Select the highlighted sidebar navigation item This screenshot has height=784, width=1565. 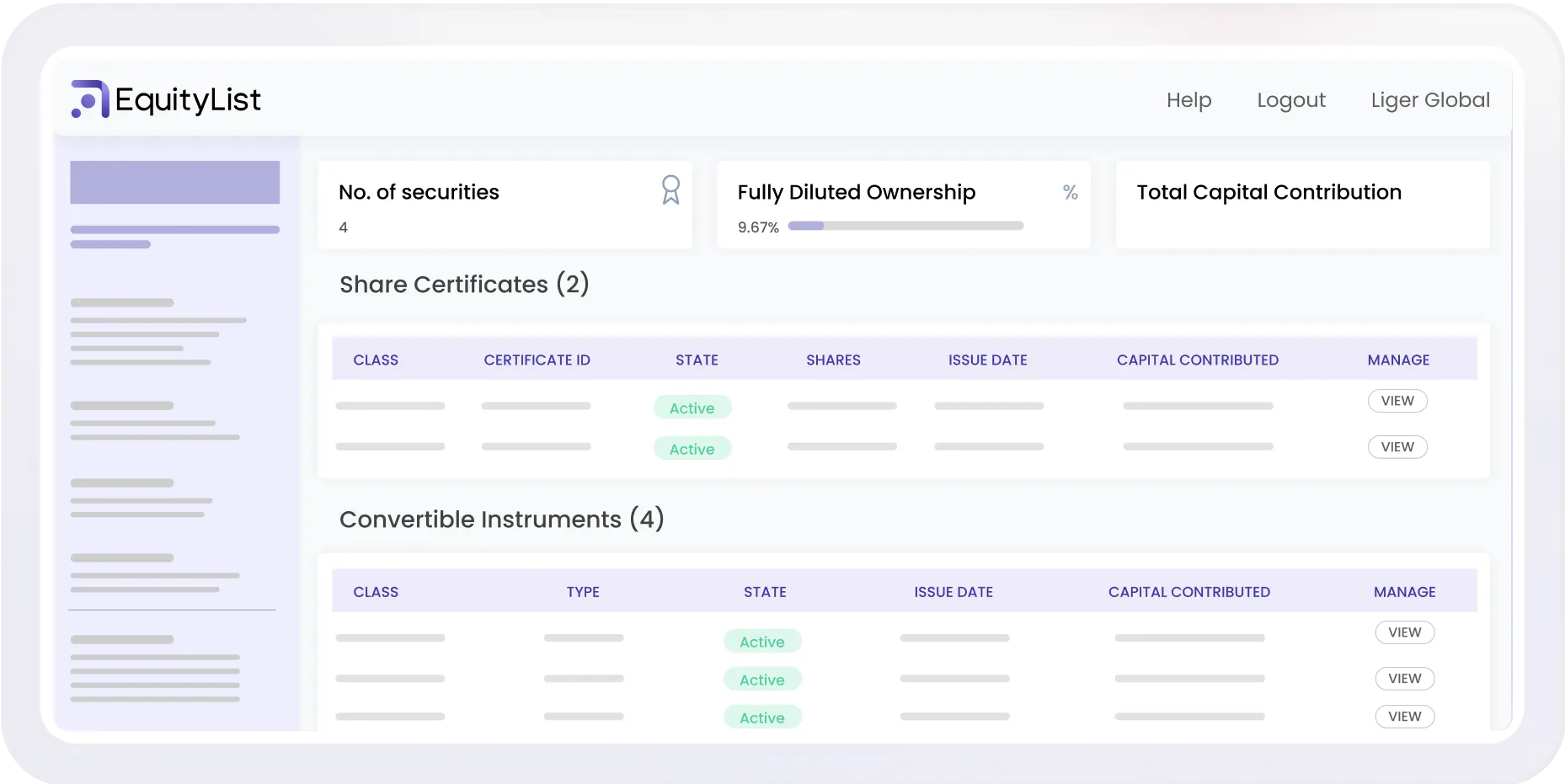pos(174,183)
